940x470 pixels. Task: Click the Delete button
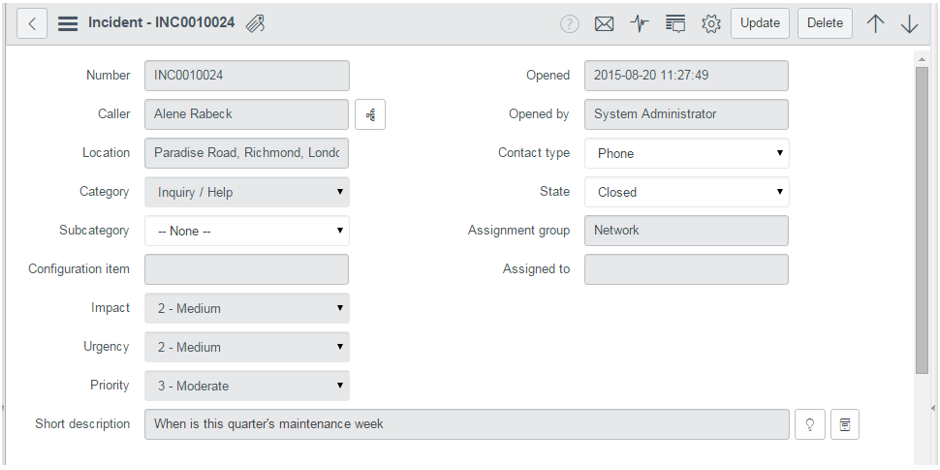(x=825, y=23)
